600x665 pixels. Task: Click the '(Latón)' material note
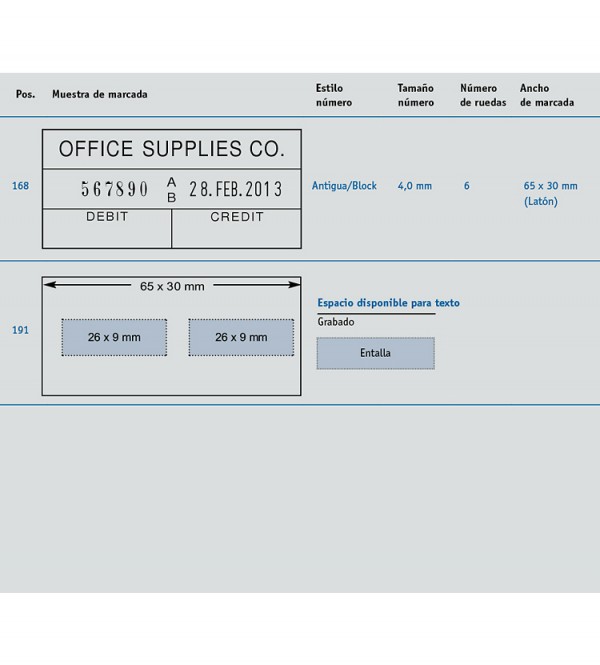tap(541, 201)
